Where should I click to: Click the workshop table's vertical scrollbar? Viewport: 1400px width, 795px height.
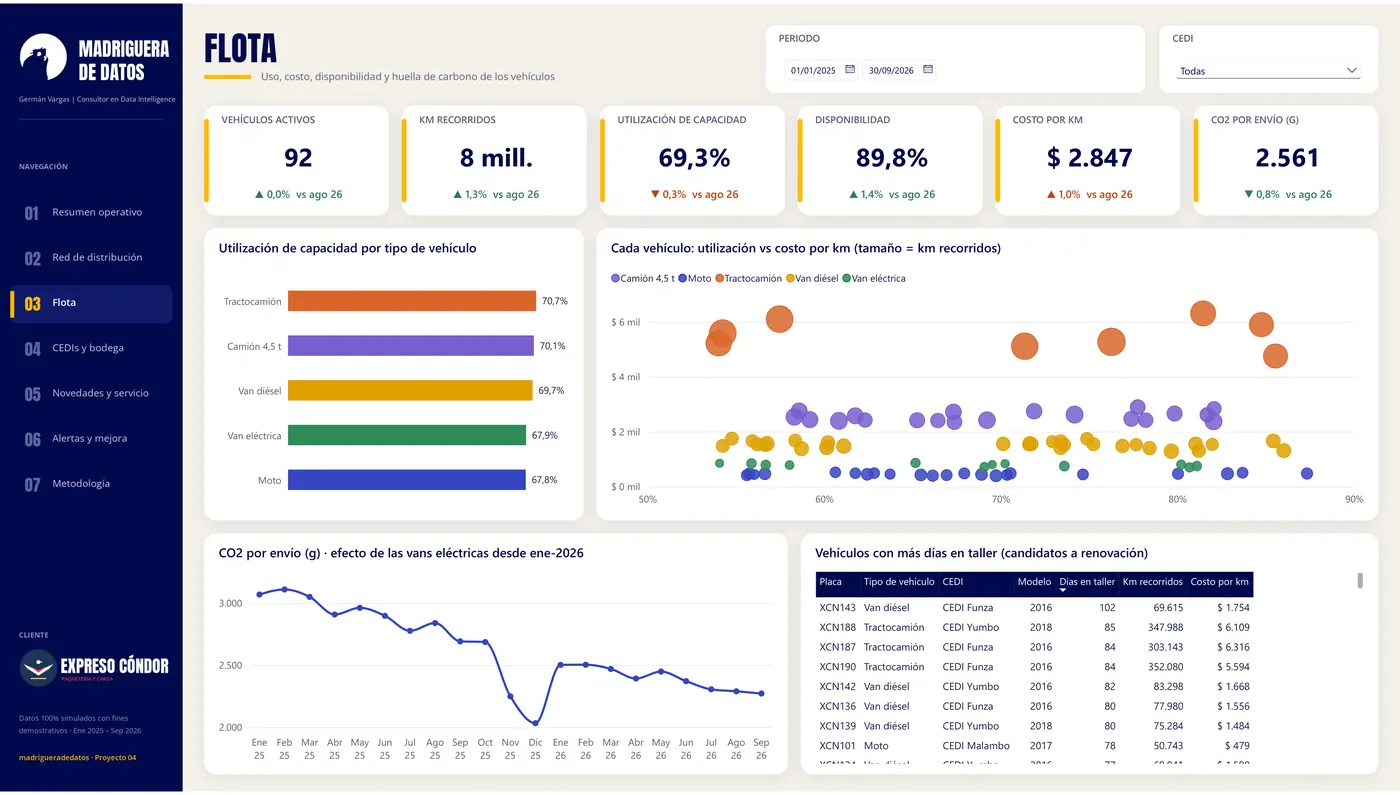(x=1360, y=581)
